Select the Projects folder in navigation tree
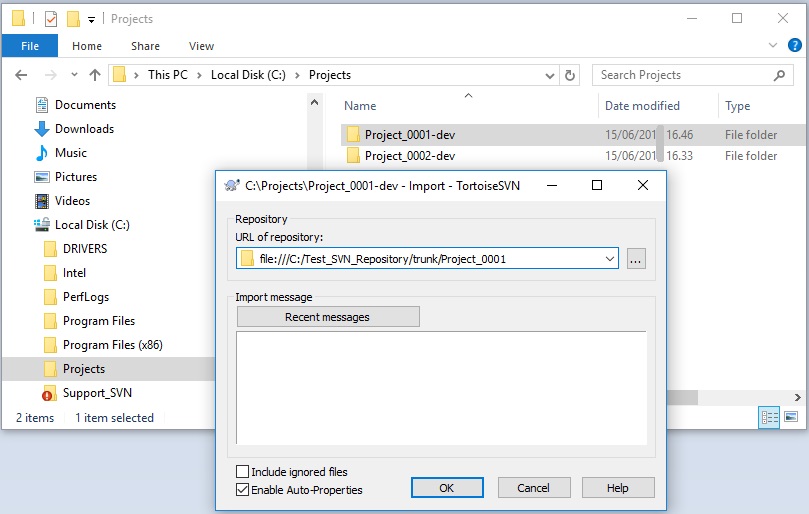Screen dimensions: 809x514 pos(84,369)
